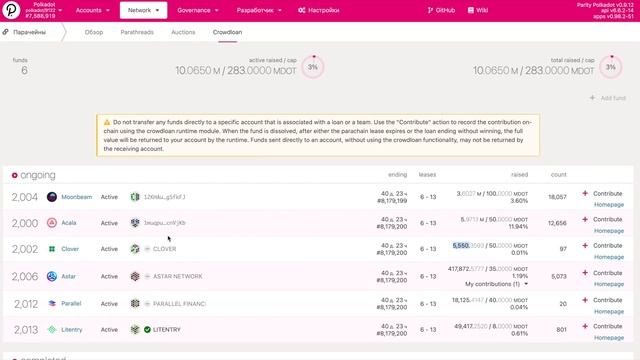Click the Clover logo icon
This screenshot has height=360, width=640.
click(x=52, y=249)
